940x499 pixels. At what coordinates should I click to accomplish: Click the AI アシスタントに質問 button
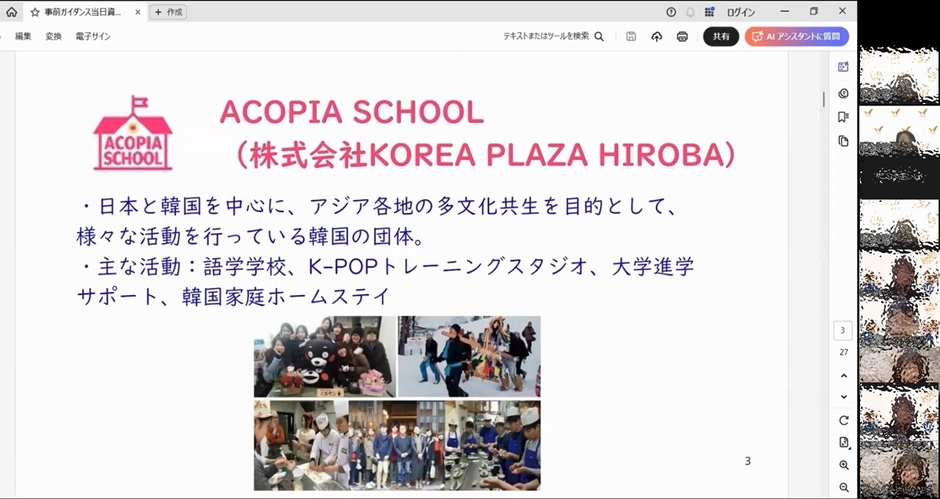click(x=797, y=37)
